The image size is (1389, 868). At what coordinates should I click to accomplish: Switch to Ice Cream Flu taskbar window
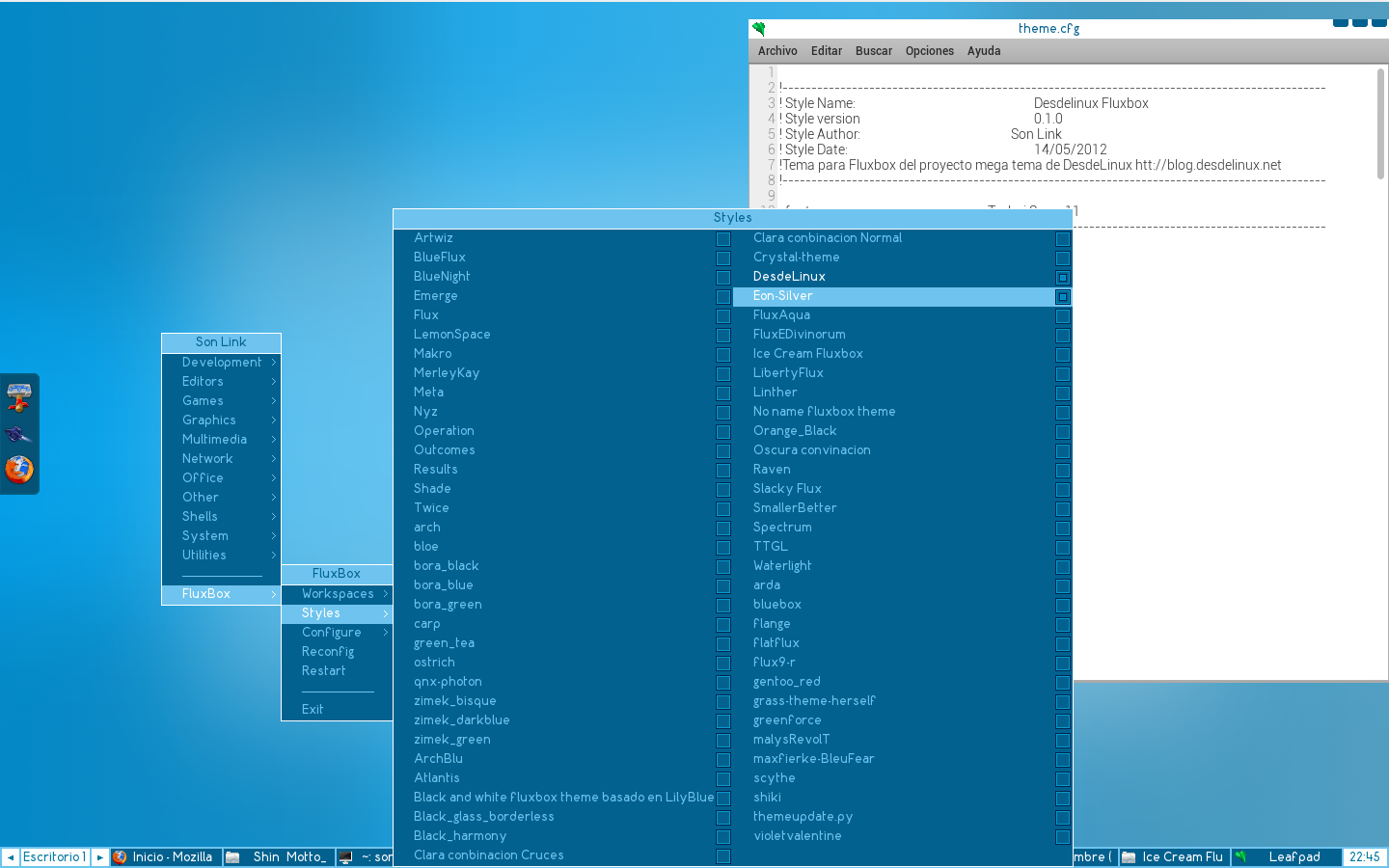pyautogui.click(x=1174, y=857)
